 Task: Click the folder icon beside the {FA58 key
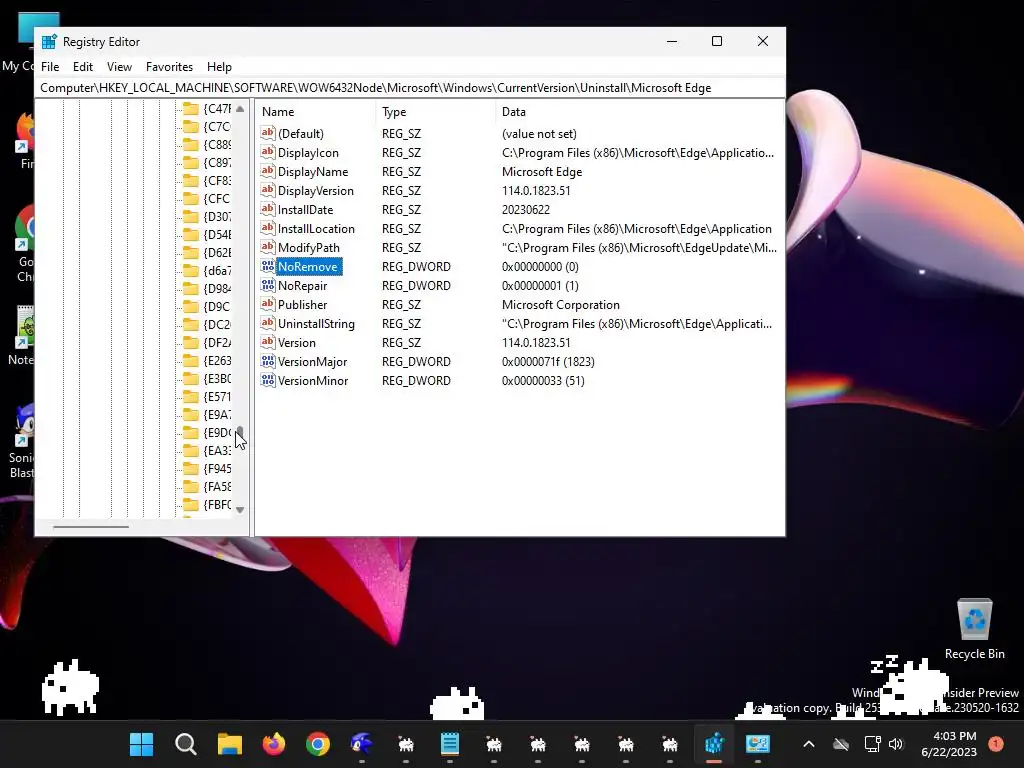pyautogui.click(x=191, y=487)
